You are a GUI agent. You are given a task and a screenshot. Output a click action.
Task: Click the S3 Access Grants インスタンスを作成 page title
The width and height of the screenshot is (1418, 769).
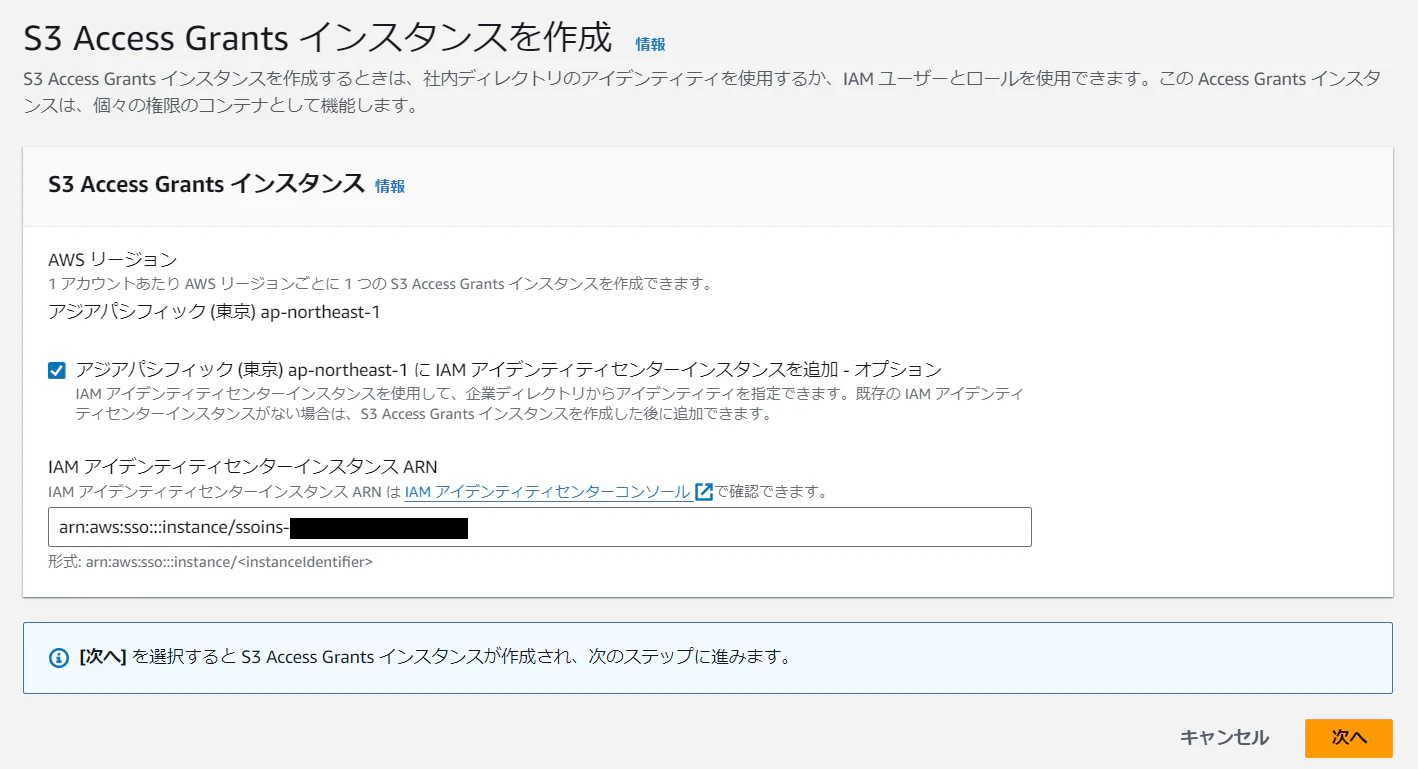(317, 38)
